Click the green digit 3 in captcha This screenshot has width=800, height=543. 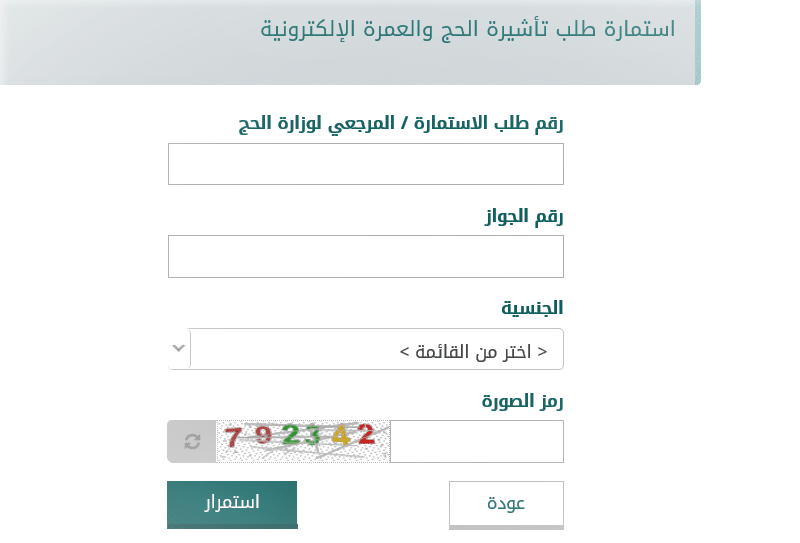coord(312,436)
